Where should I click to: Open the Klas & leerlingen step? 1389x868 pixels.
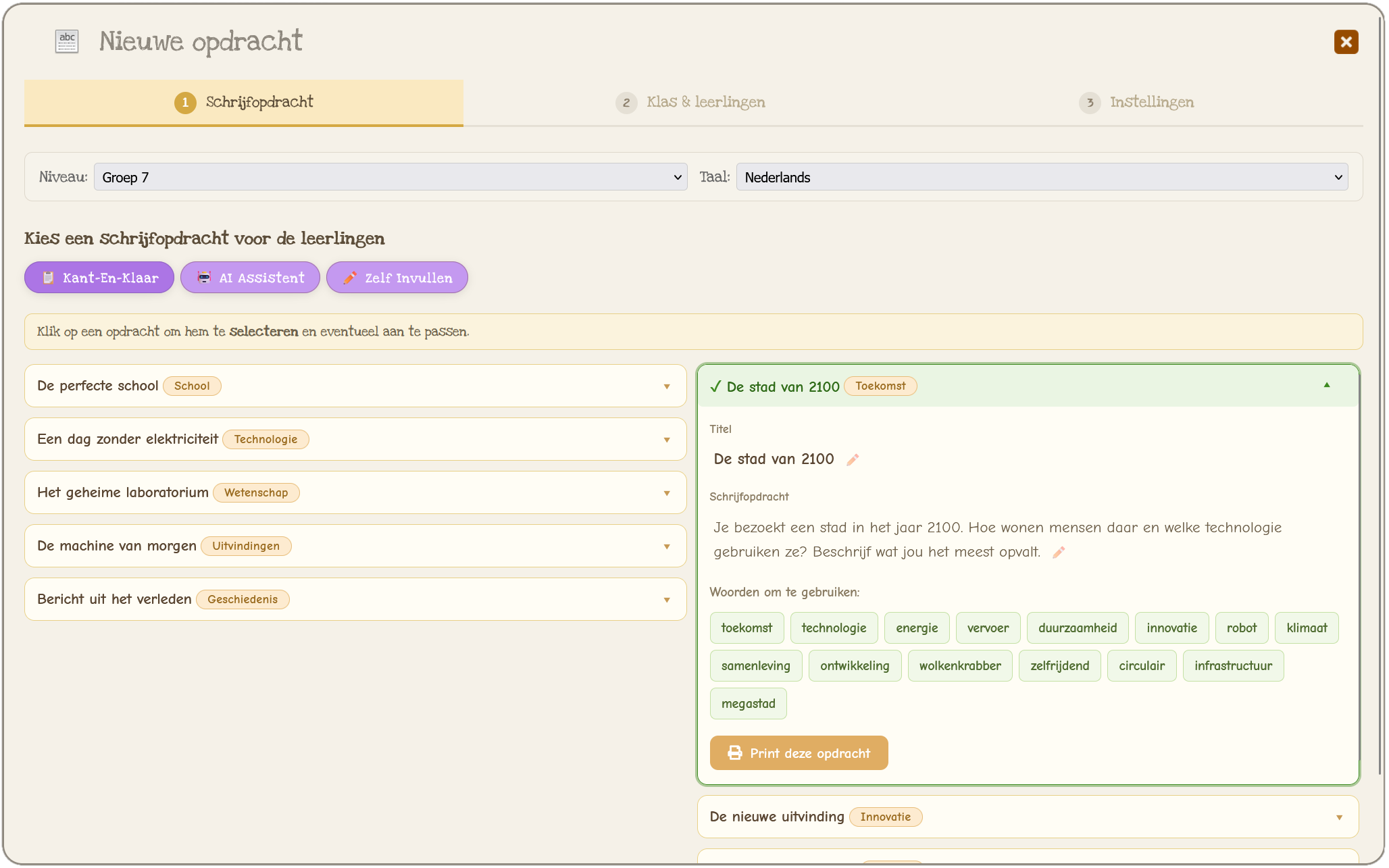pos(690,103)
